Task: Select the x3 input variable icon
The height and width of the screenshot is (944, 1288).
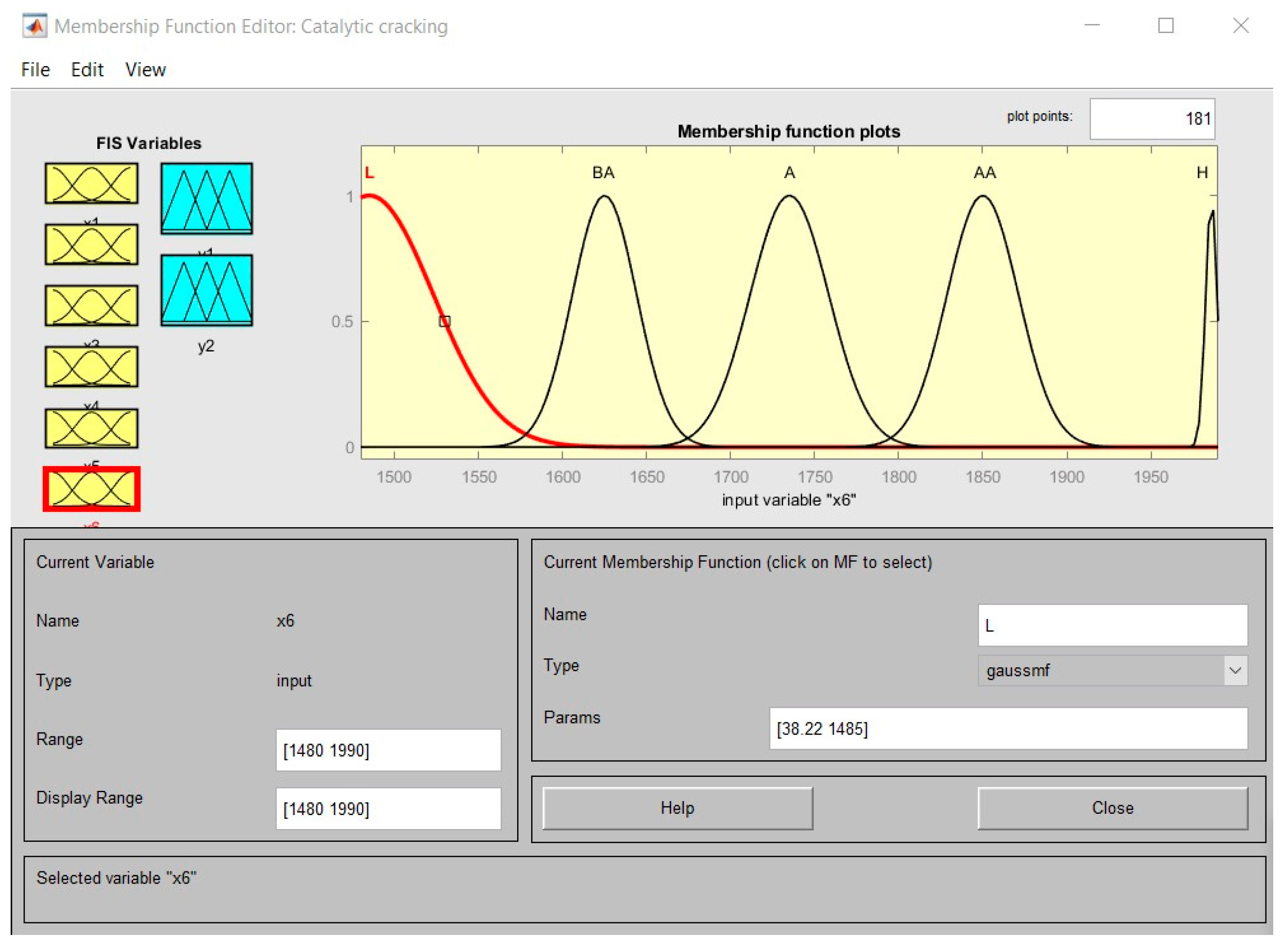Action: 92,306
